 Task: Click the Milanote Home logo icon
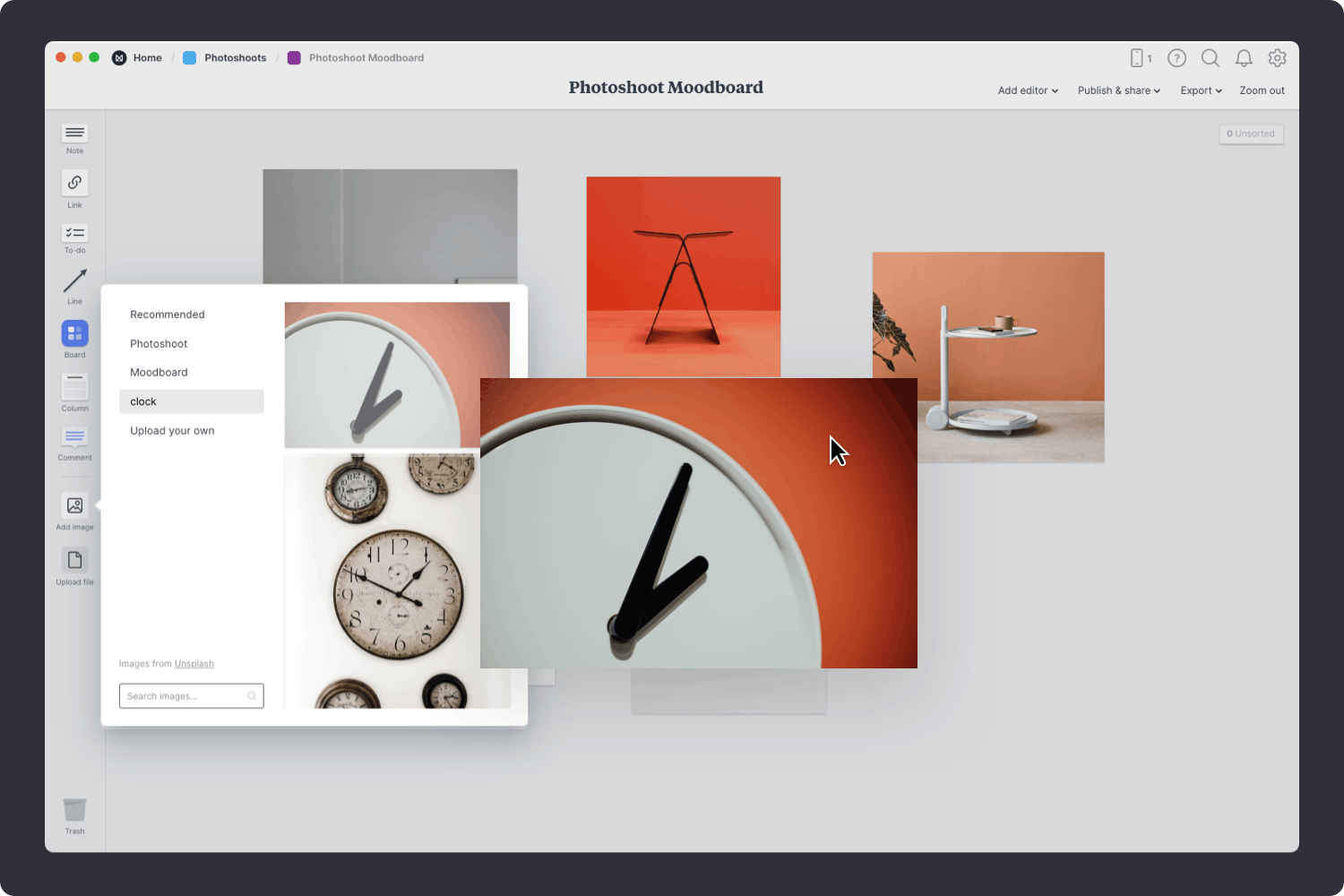(x=119, y=58)
